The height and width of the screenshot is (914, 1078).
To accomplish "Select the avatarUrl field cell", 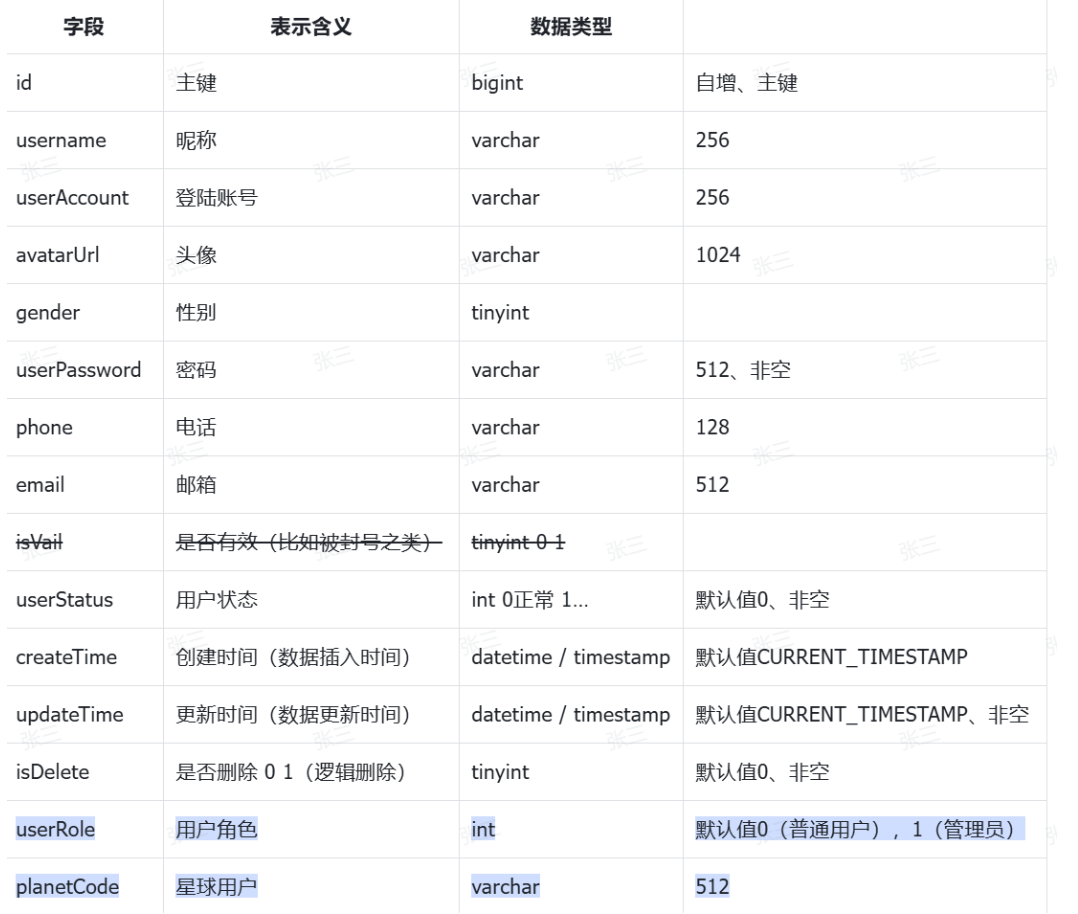I will click(57, 255).
